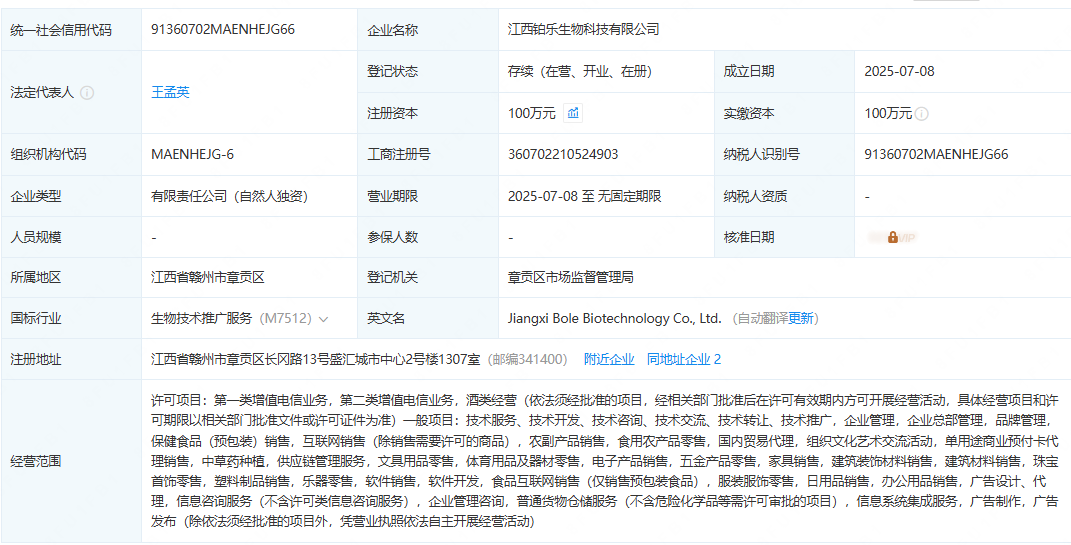Screen dimensions: 1071x545
Task: Click 更新 link next to 自动翻译
Action: click(x=801, y=318)
